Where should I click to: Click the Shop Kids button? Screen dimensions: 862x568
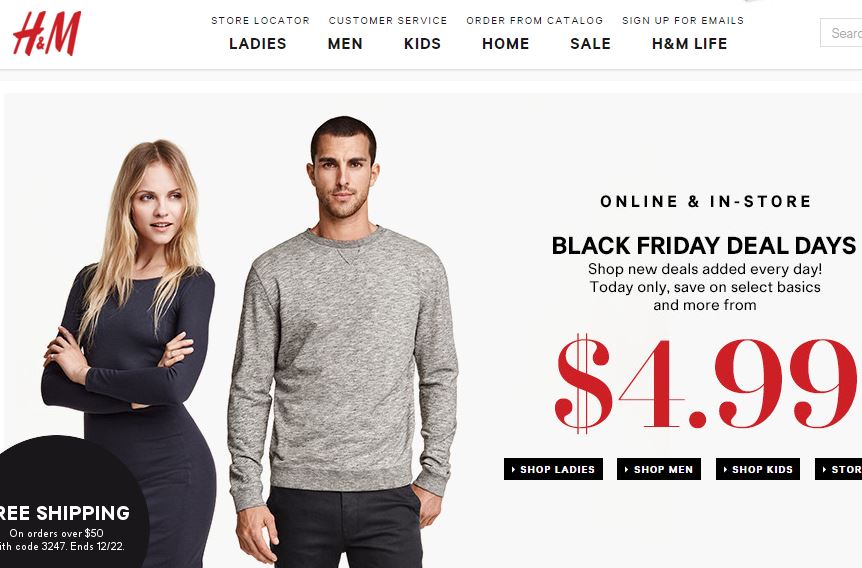point(758,469)
